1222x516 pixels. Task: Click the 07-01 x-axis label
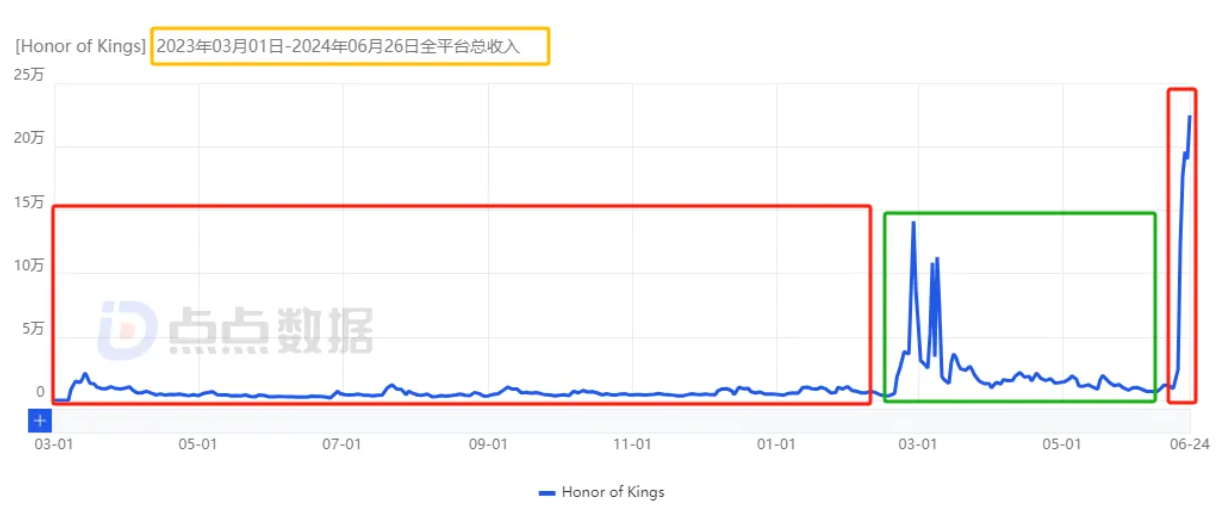point(343,444)
